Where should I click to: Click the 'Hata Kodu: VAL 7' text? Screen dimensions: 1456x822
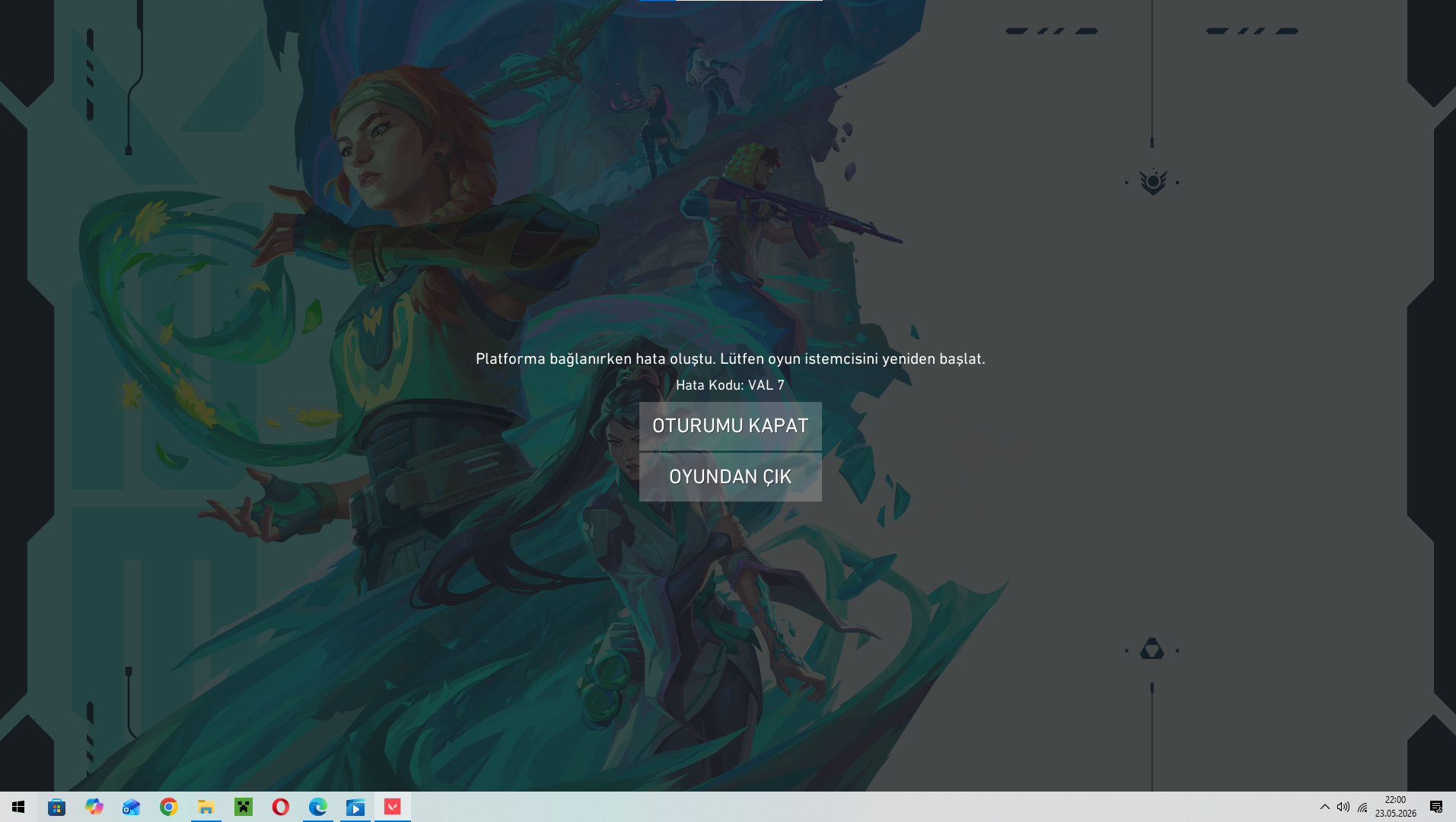coord(730,385)
